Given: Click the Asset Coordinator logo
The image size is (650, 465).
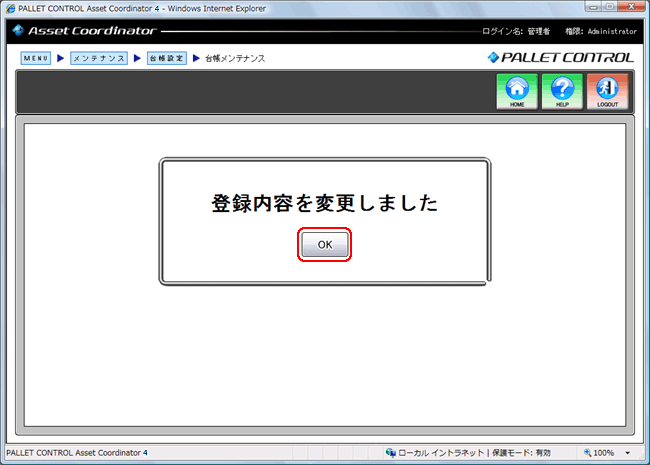Looking at the screenshot, I should 84,31.
